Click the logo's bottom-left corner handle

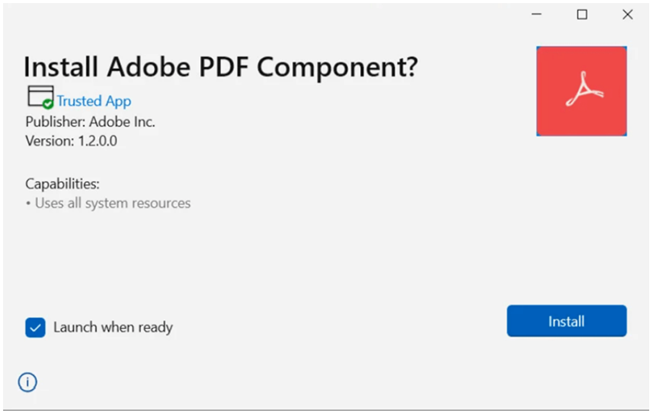coord(538,134)
